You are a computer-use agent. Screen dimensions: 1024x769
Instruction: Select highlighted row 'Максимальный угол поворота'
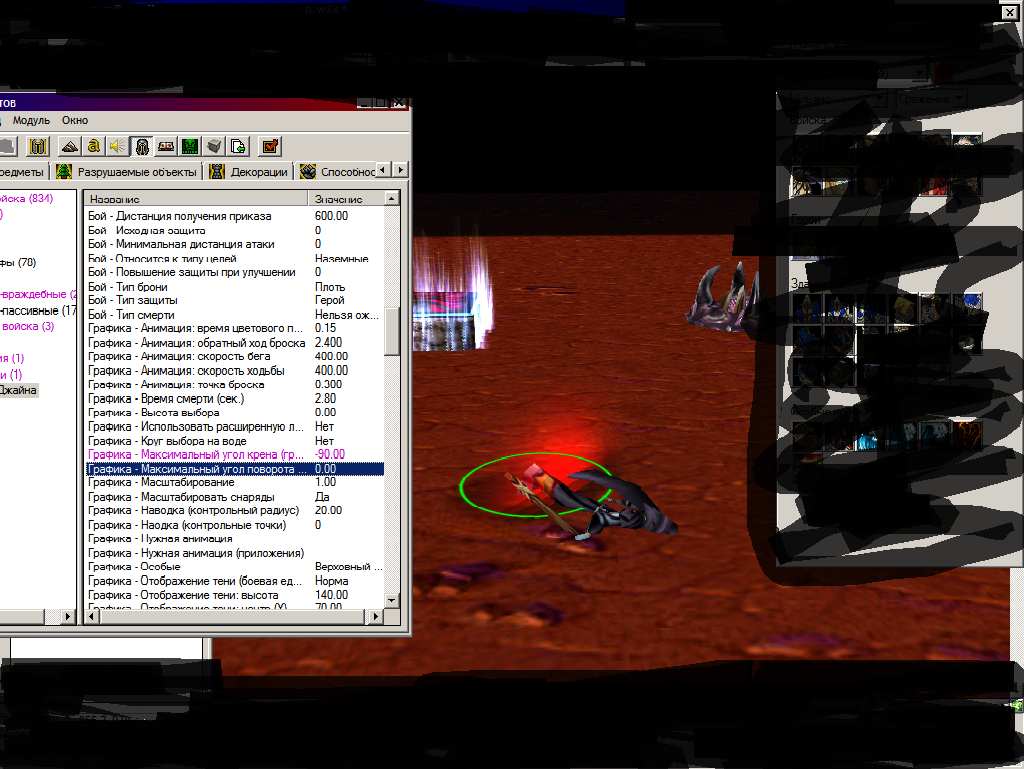[235, 469]
